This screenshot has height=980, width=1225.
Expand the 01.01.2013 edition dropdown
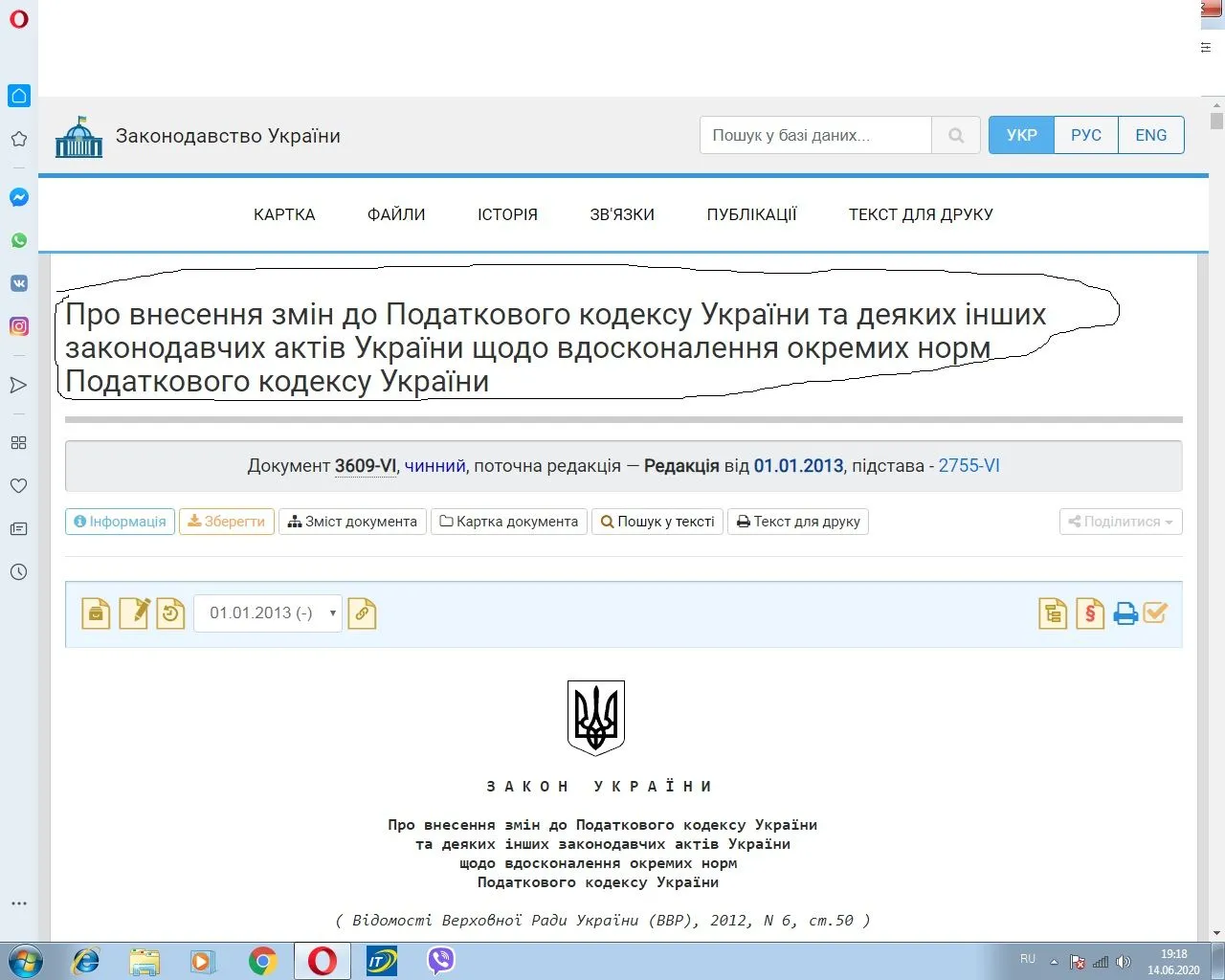268,613
